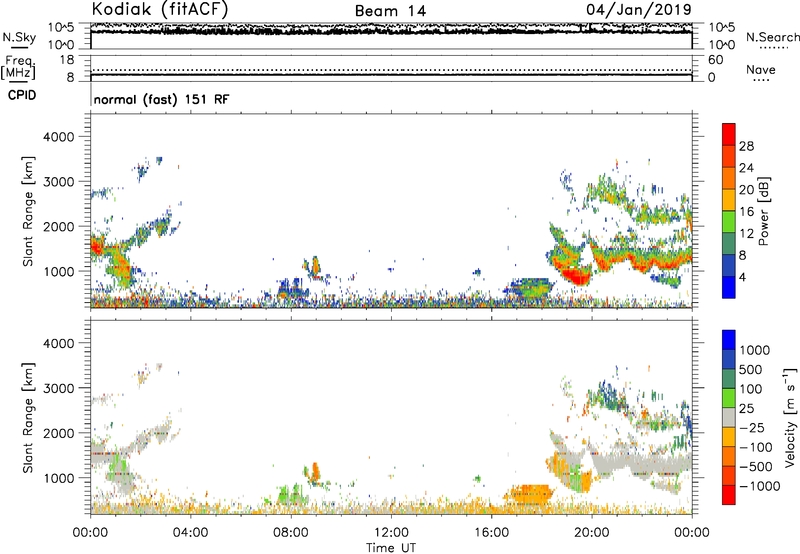Click the "16:00" time axis label

coord(491,533)
